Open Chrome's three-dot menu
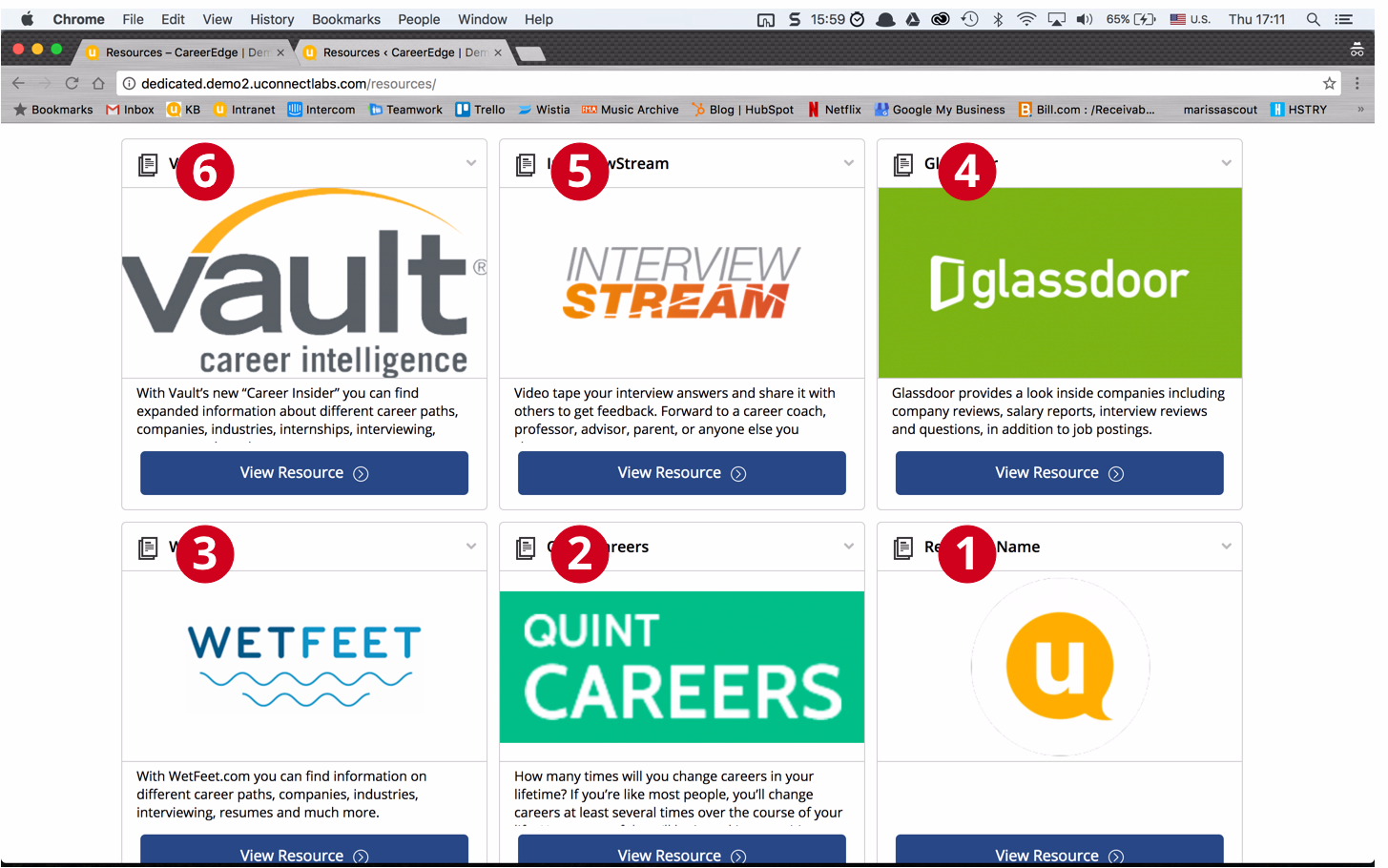This screenshot has width=1388, height=868. tap(1357, 84)
